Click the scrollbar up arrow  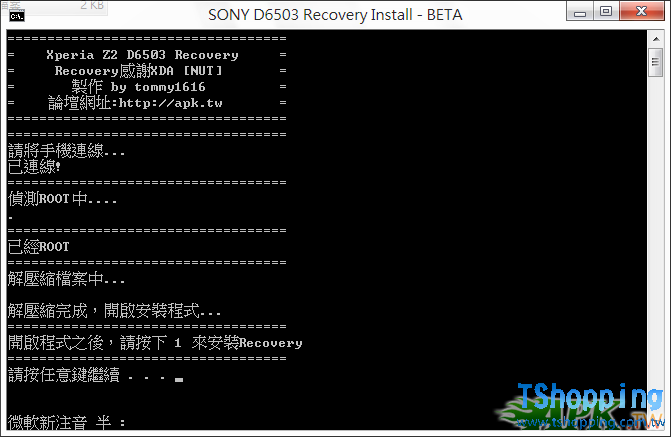[656, 39]
